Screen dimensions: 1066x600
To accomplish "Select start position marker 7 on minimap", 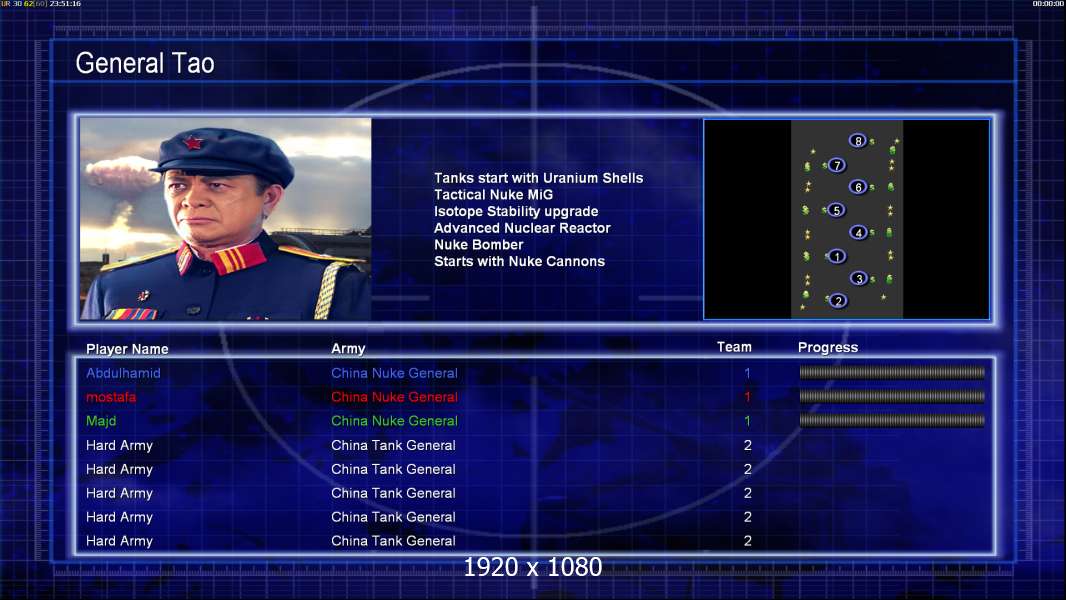I will point(837,165).
